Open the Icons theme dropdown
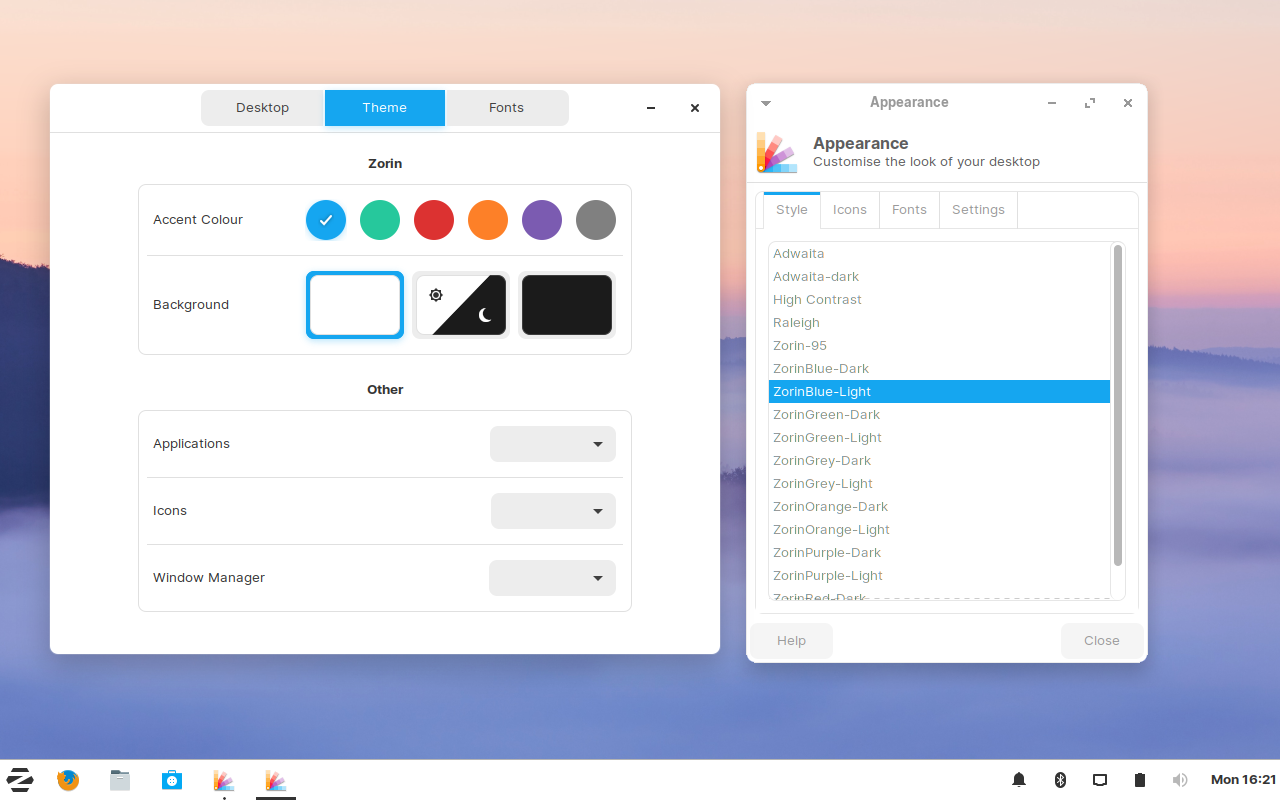This screenshot has height=800, width=1280. tap(553, 511)
